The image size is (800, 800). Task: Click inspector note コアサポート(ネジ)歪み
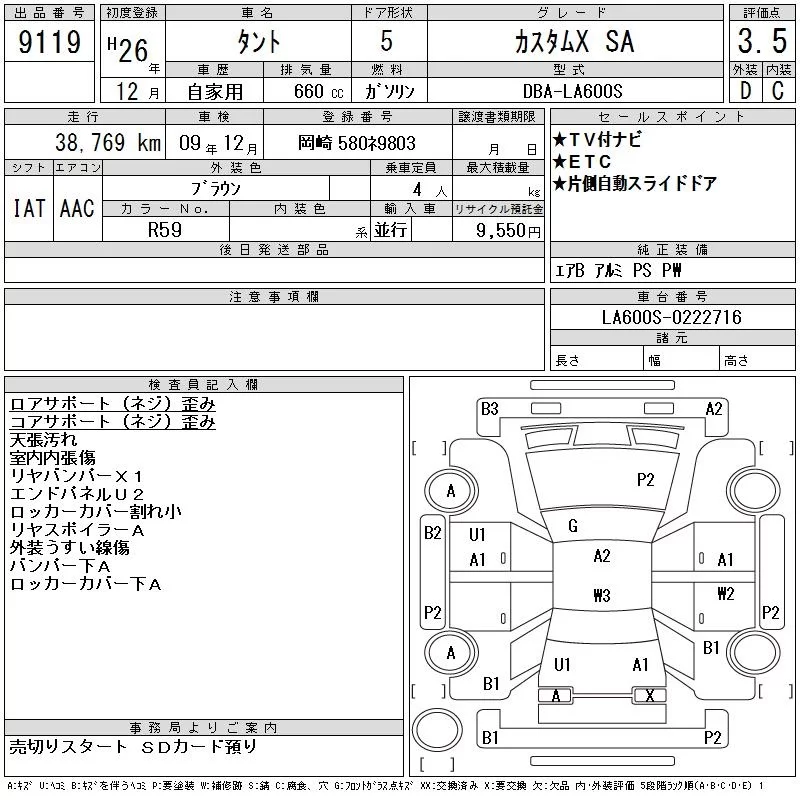(113, 421)
